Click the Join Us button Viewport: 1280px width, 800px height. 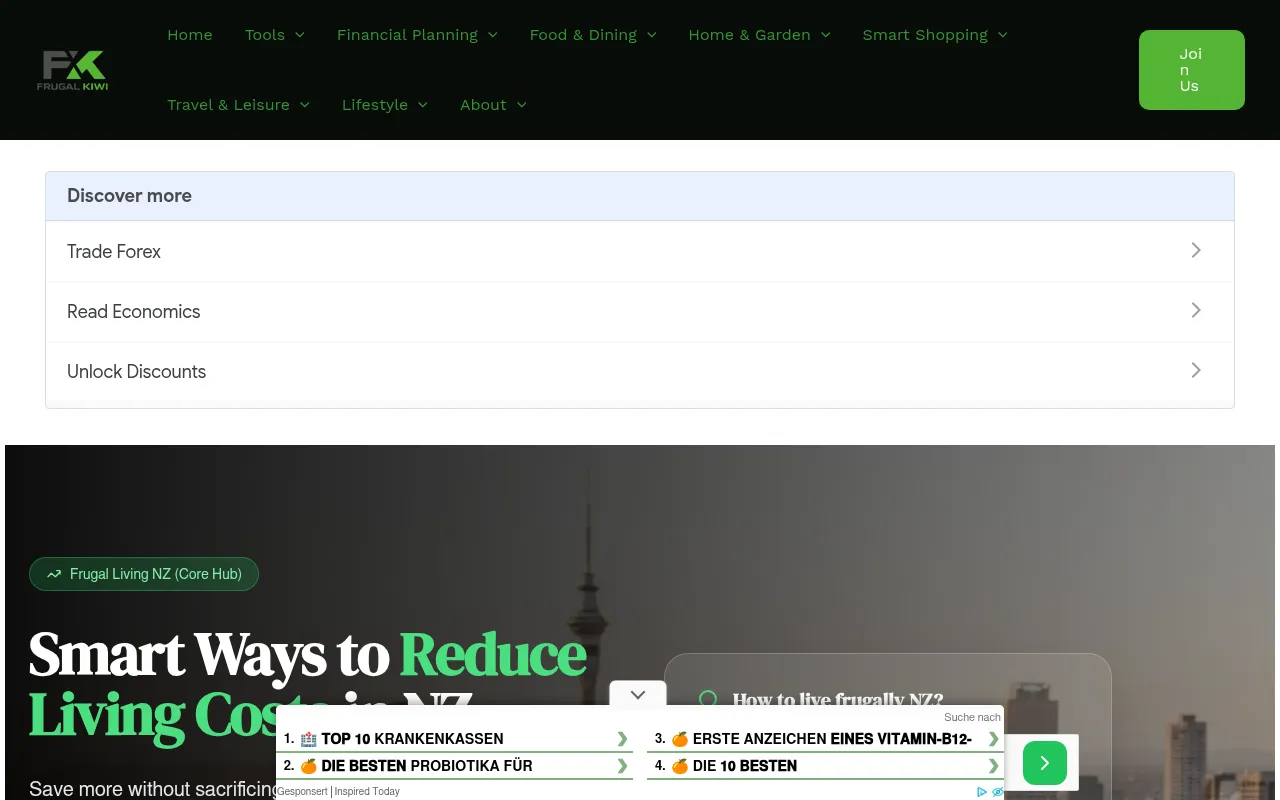pos(1192,70)
